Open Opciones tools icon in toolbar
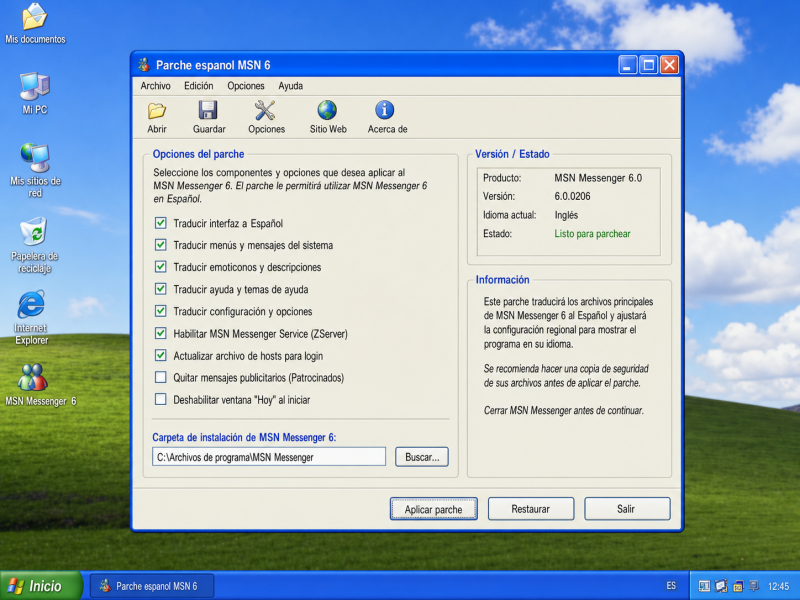 [265, 110]
